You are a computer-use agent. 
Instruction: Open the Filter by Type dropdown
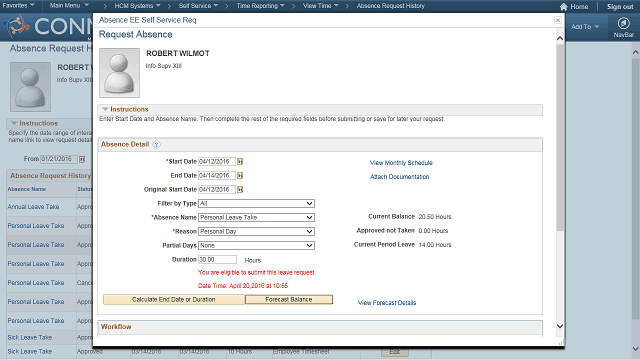pos(256,203)
